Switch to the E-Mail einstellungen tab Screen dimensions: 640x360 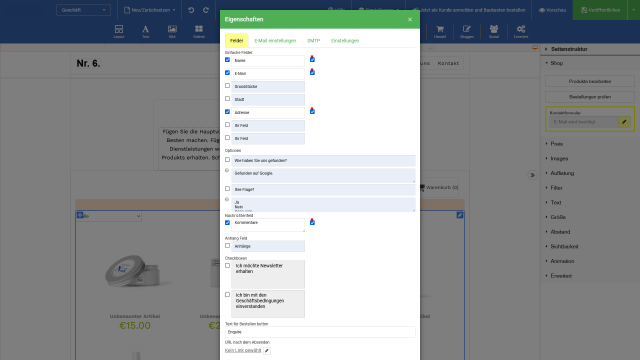click(x=275, y=41)
